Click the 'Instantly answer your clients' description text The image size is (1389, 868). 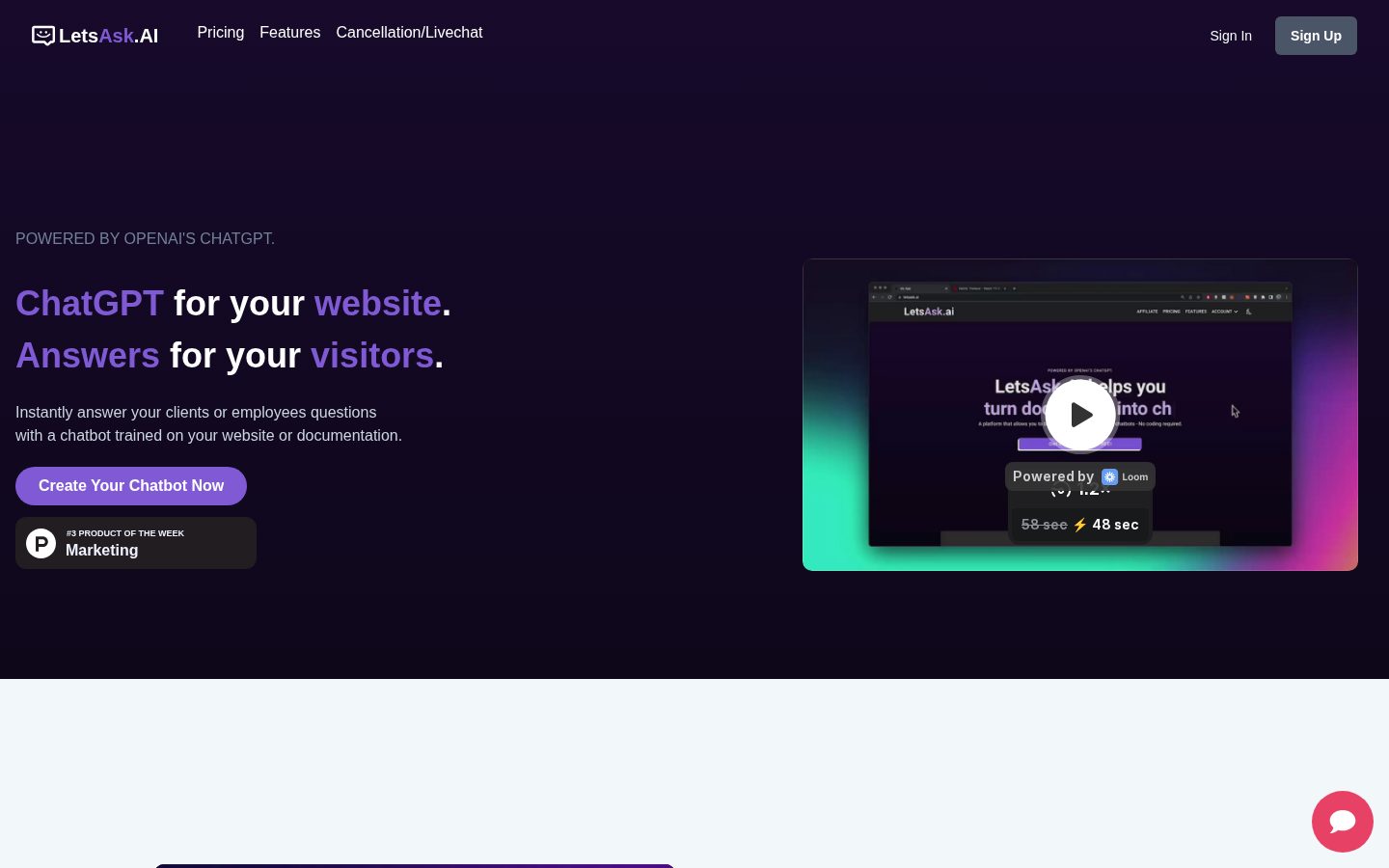tap(208, 423)
